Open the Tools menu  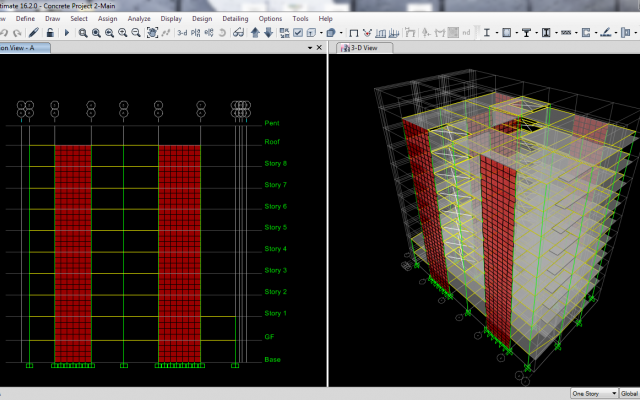click(300, 18)
